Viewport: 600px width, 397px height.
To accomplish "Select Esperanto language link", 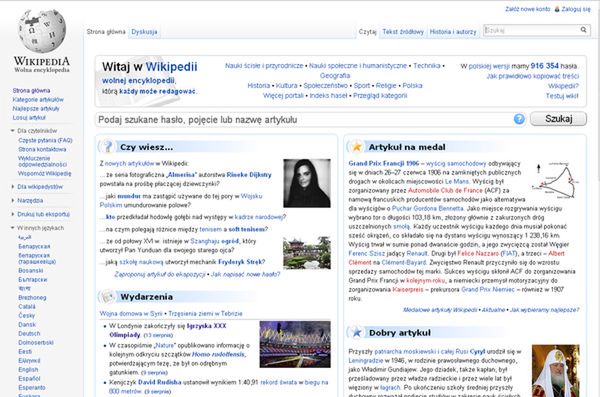I will [32, 387].
